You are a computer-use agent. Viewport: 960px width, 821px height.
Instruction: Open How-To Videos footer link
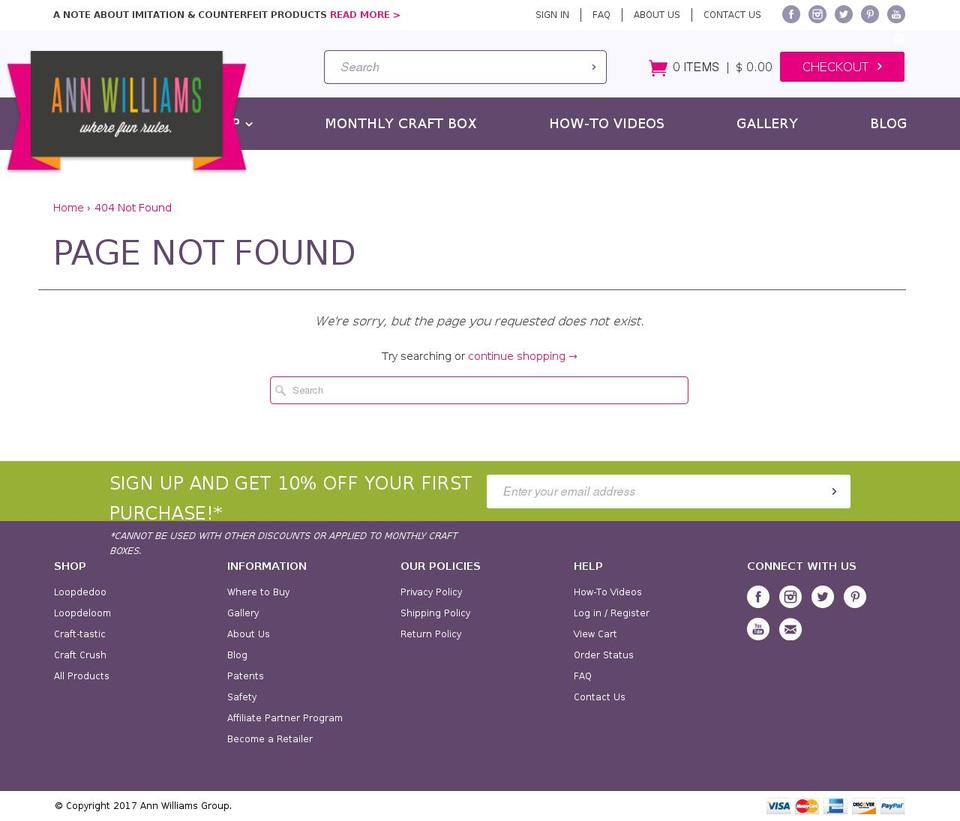[x=607, y=592]
